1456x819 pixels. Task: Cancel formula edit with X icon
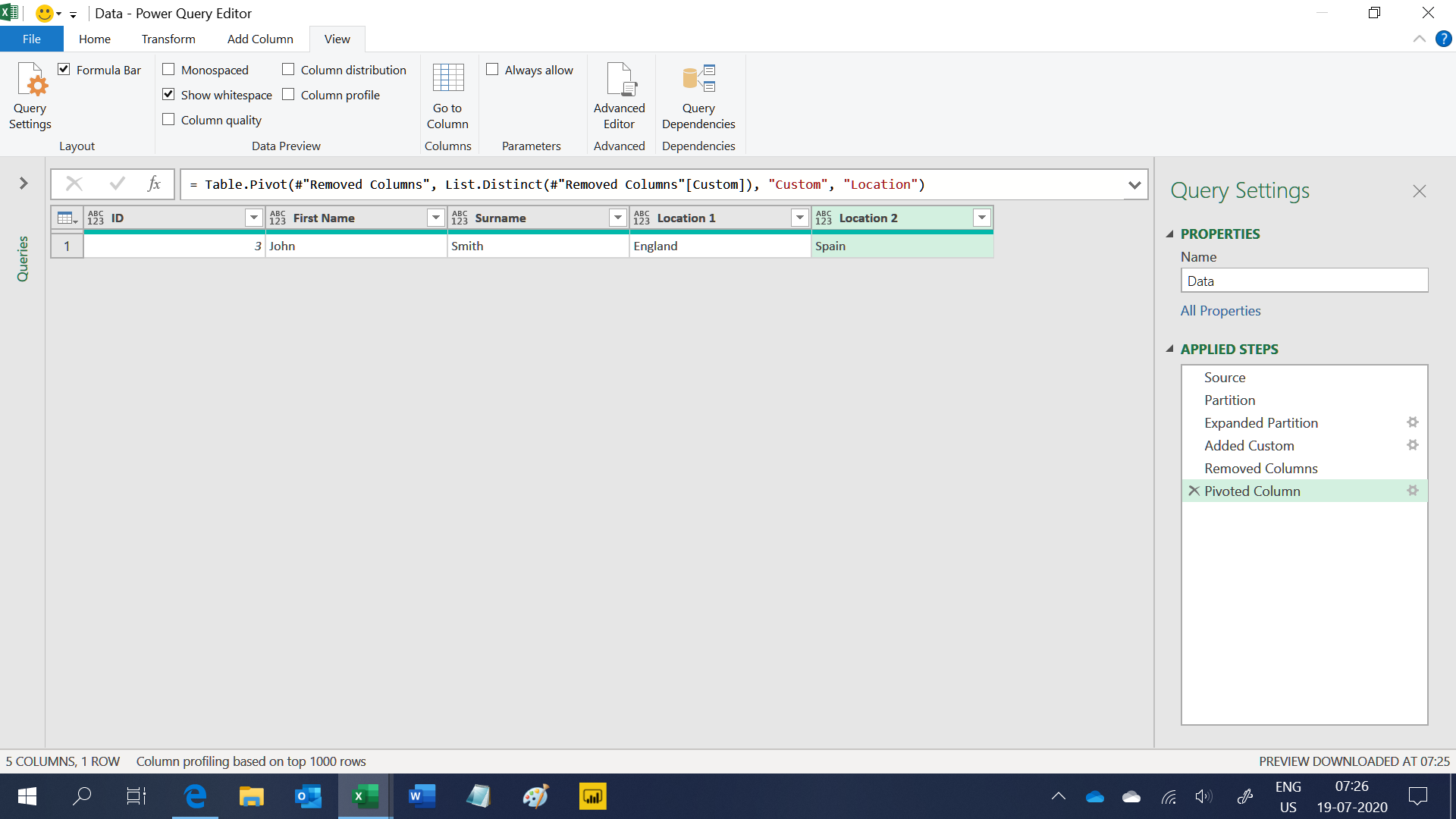pyautogui.click(x=74, y=184)
